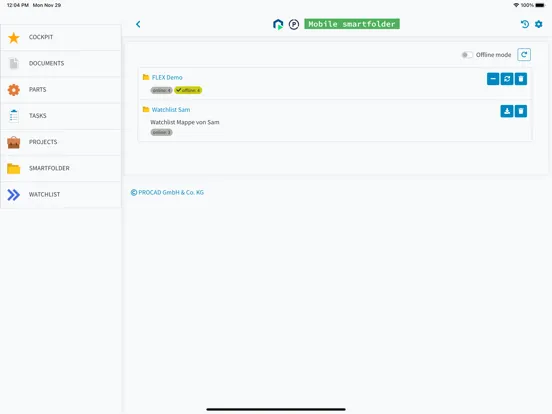This screenshot has width=552, height=414.
Task: Open the history clock icon
Action: [525, 24]
